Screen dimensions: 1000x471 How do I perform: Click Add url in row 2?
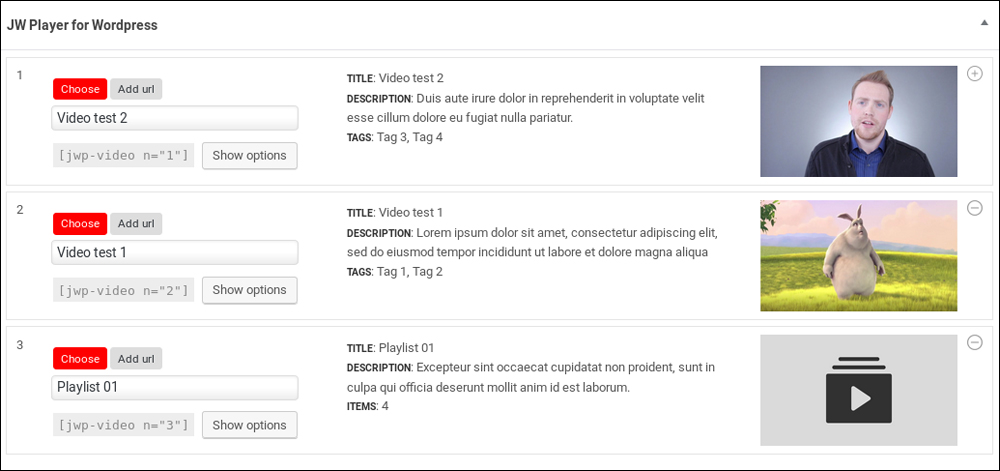pos(136,224)
